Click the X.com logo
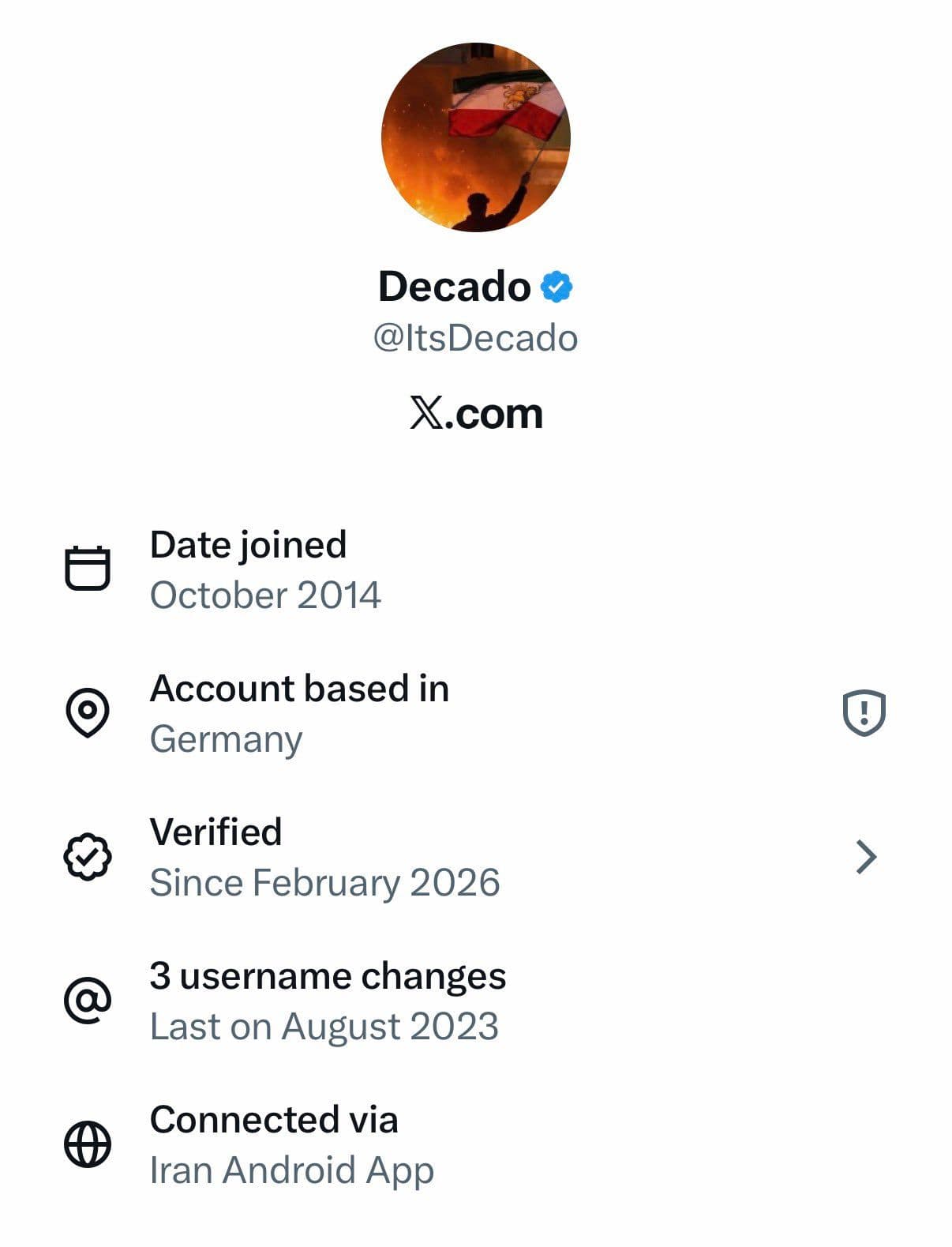The height and width of the screenshot is (1247, 952). point(474,412)
